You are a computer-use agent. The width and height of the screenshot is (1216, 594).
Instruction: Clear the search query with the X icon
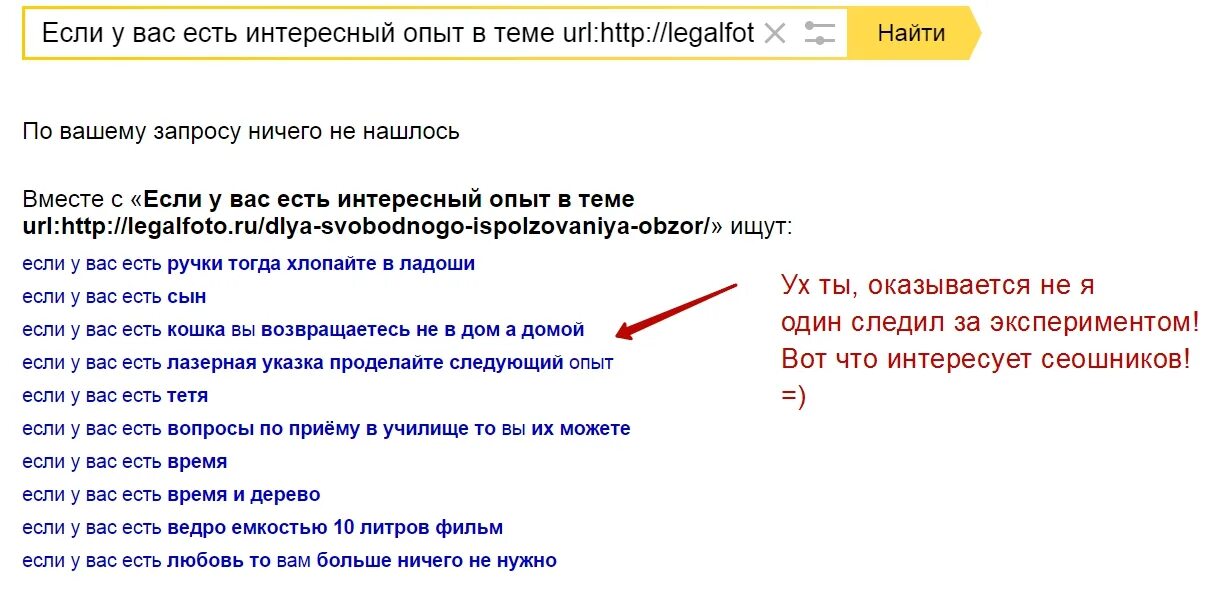775,33
